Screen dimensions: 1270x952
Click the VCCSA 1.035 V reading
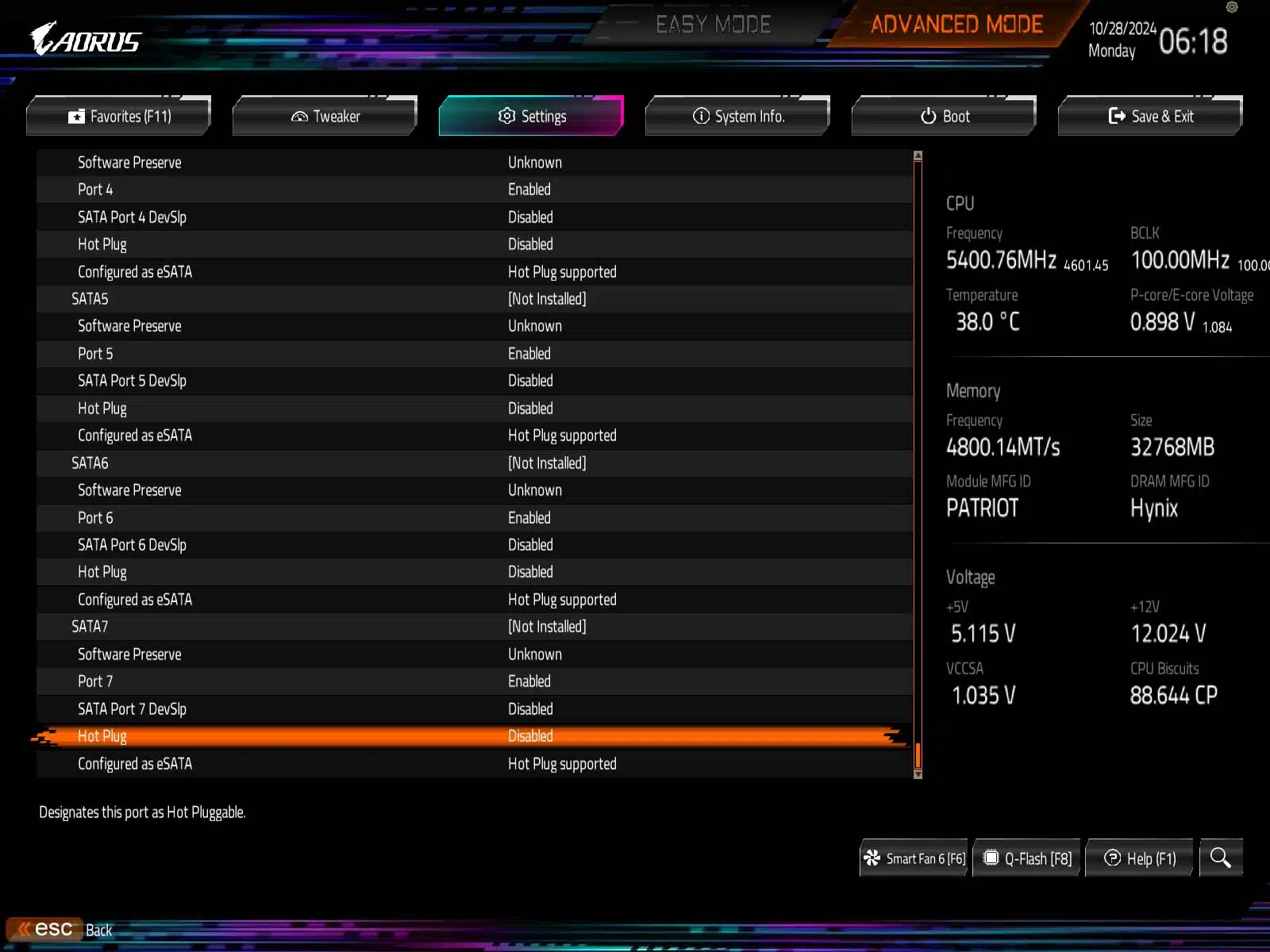click(x=983, y=696)
